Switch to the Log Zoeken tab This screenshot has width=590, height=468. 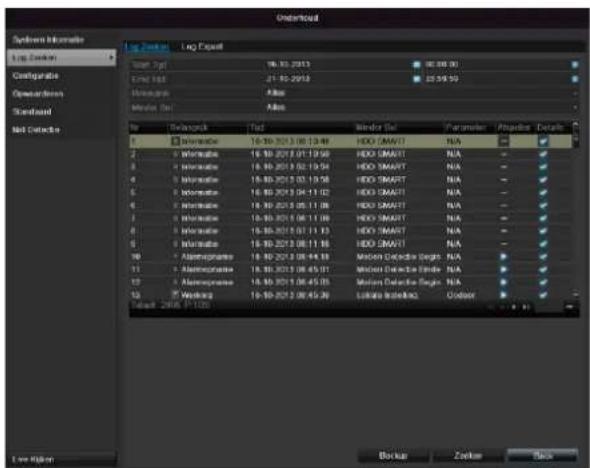coord(147,47)
